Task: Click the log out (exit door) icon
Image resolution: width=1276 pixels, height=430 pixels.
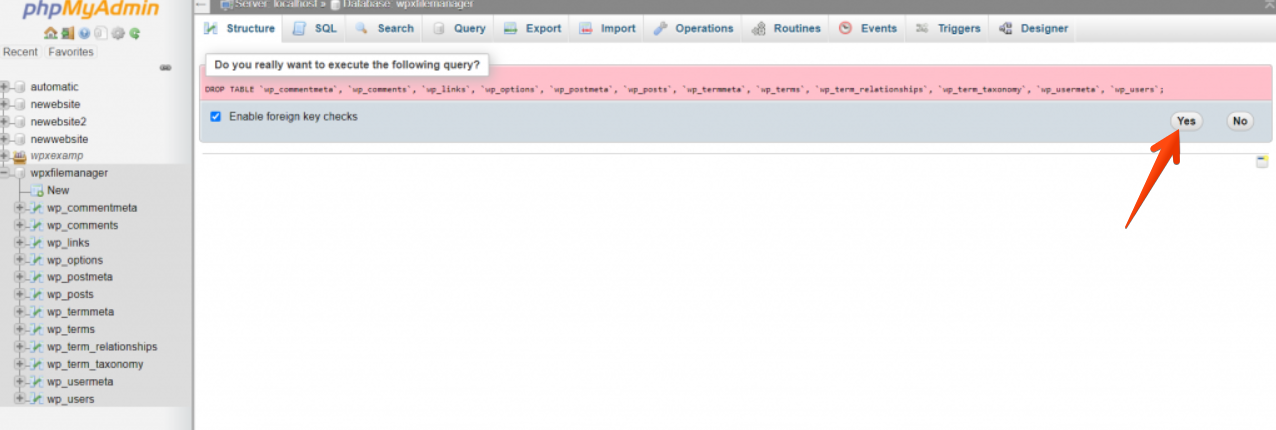Action: 66,33
